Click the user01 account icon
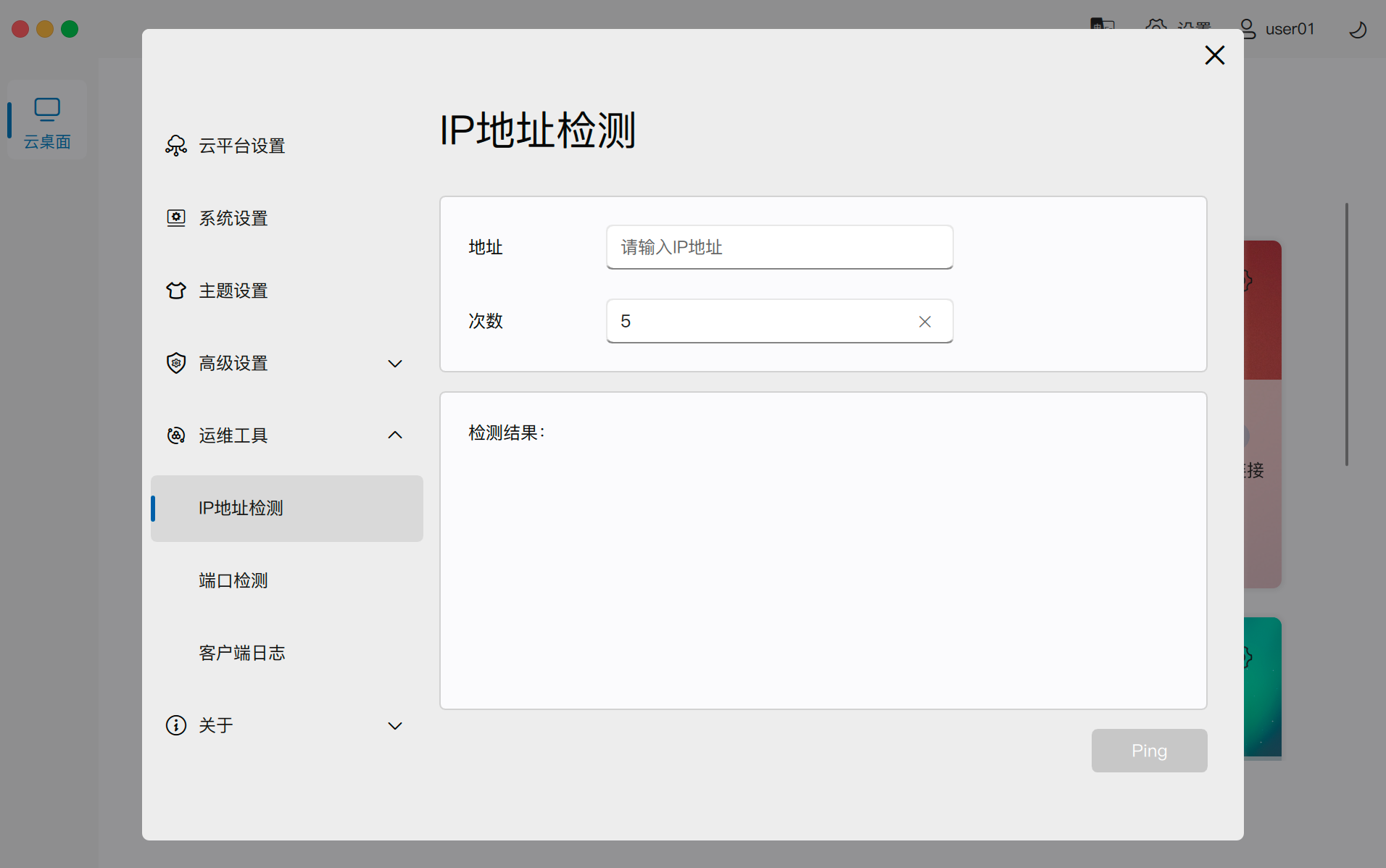 point(1248,29)
